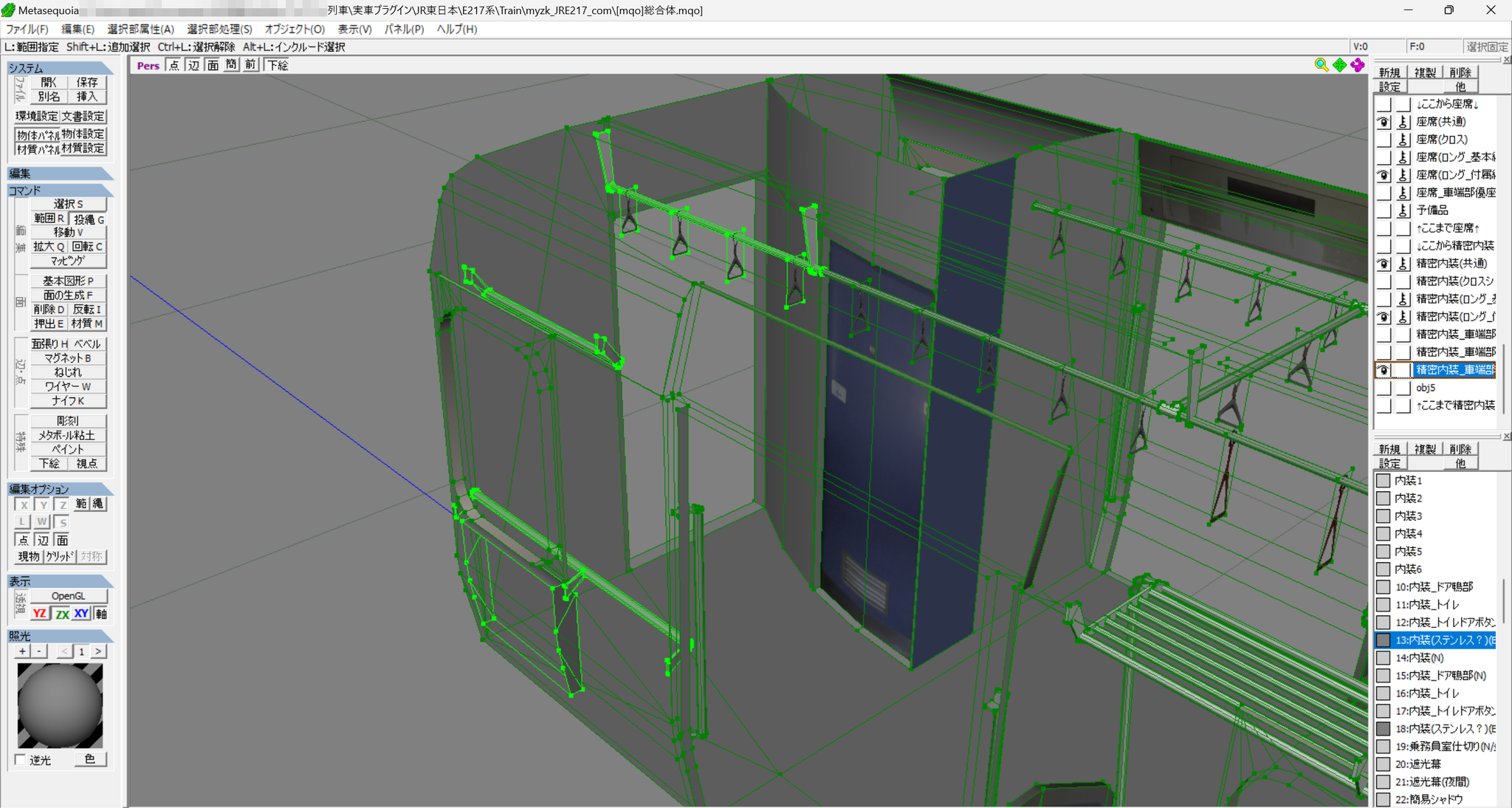Viewport: 1512px width, 808px height.
Task: Click the + add light button
Action: coord(23,651)
